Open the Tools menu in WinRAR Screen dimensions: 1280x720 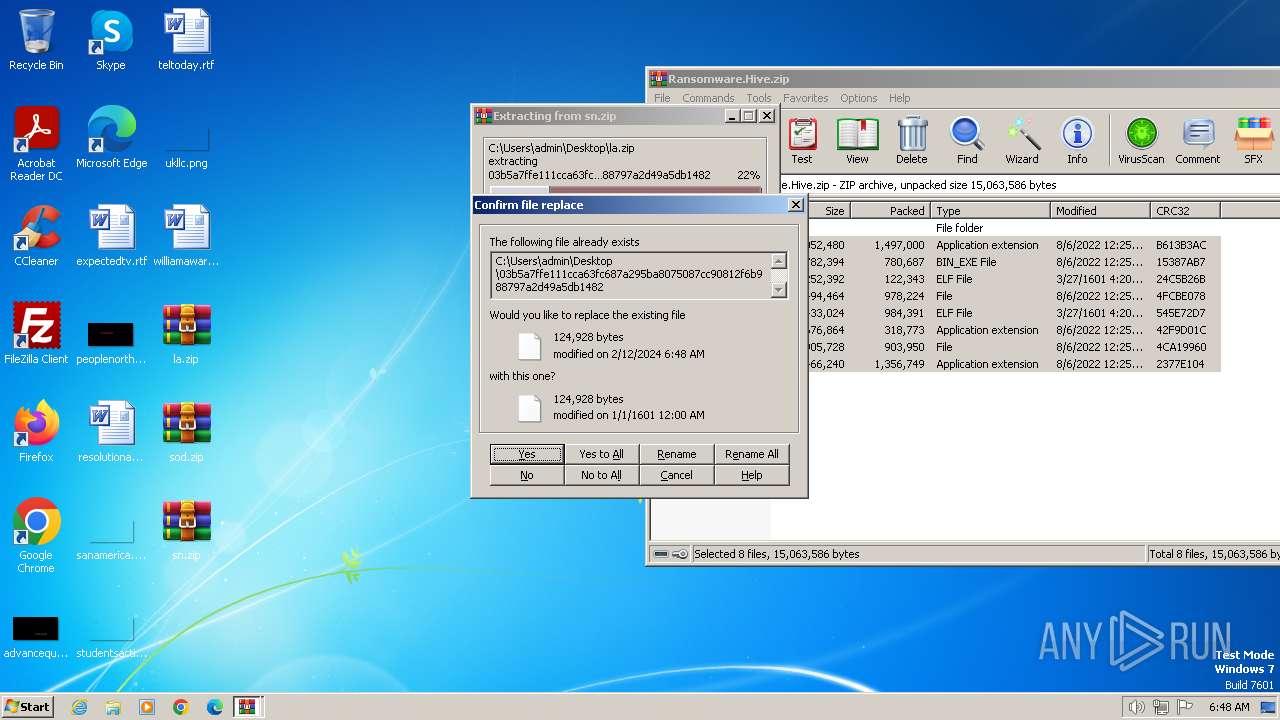tap(759, 98)
